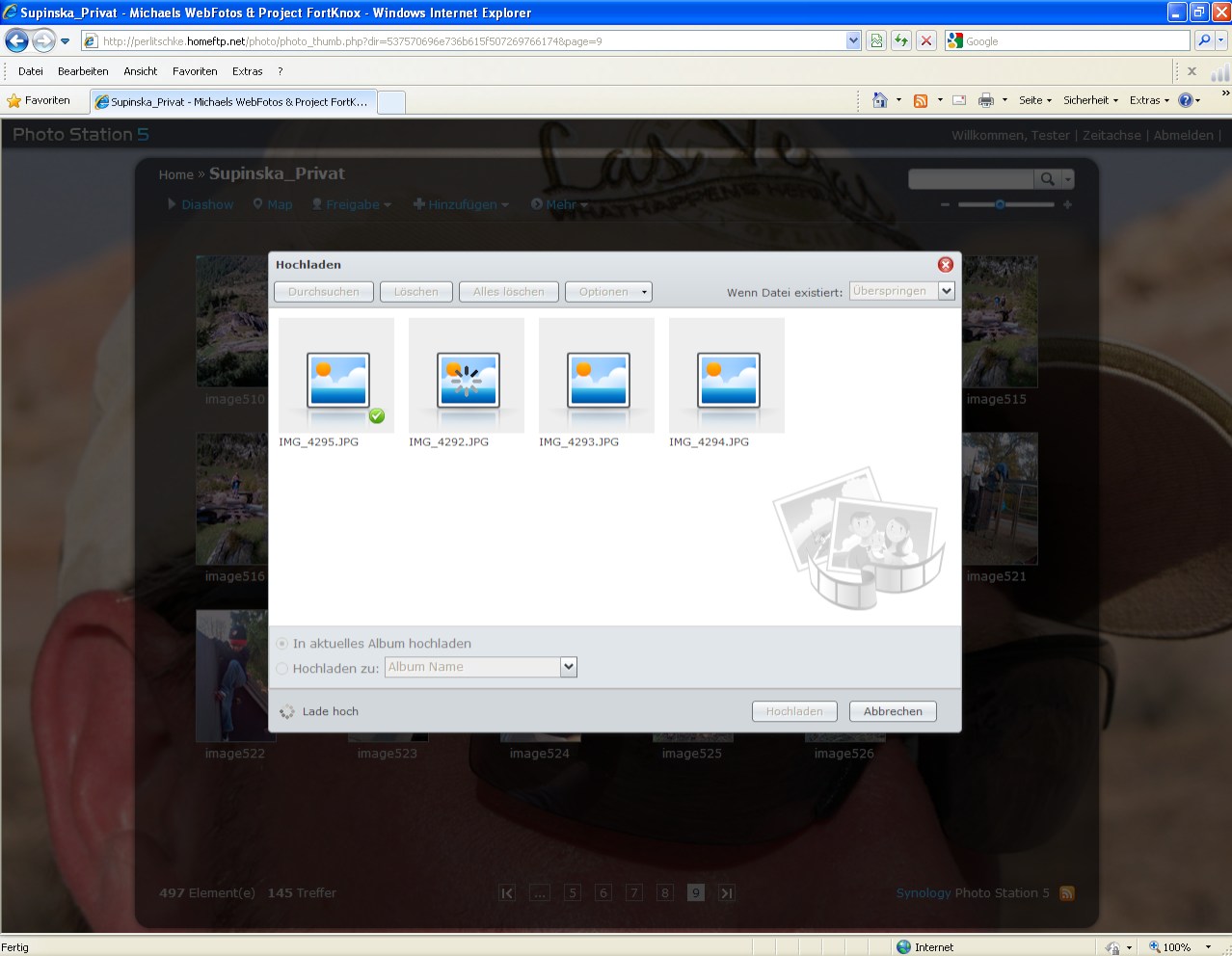This screenshot has height=956, width=1232.
Task: Click the Abbrechen button
Action: click(x=892, y=711)
